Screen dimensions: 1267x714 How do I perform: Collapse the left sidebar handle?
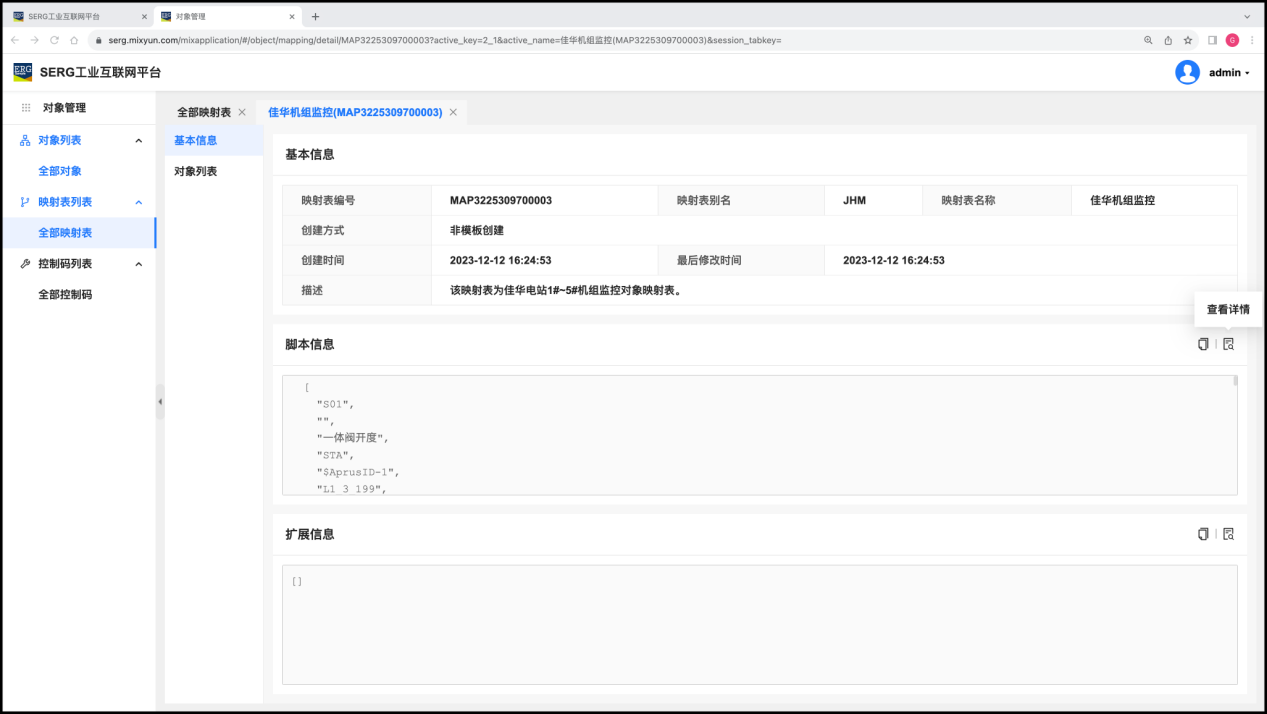pos(160,401)
